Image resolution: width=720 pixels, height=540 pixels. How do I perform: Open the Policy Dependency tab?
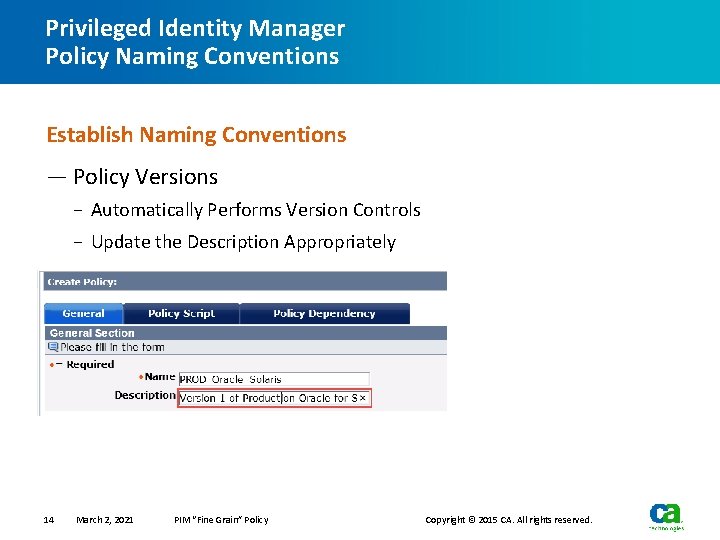click(x=325, y=314)
